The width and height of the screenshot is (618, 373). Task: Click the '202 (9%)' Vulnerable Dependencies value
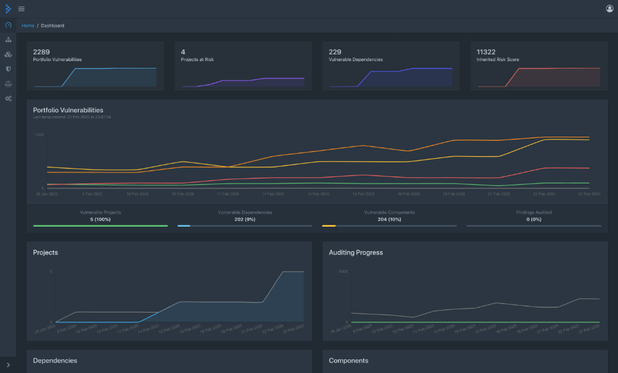point(245,219)
